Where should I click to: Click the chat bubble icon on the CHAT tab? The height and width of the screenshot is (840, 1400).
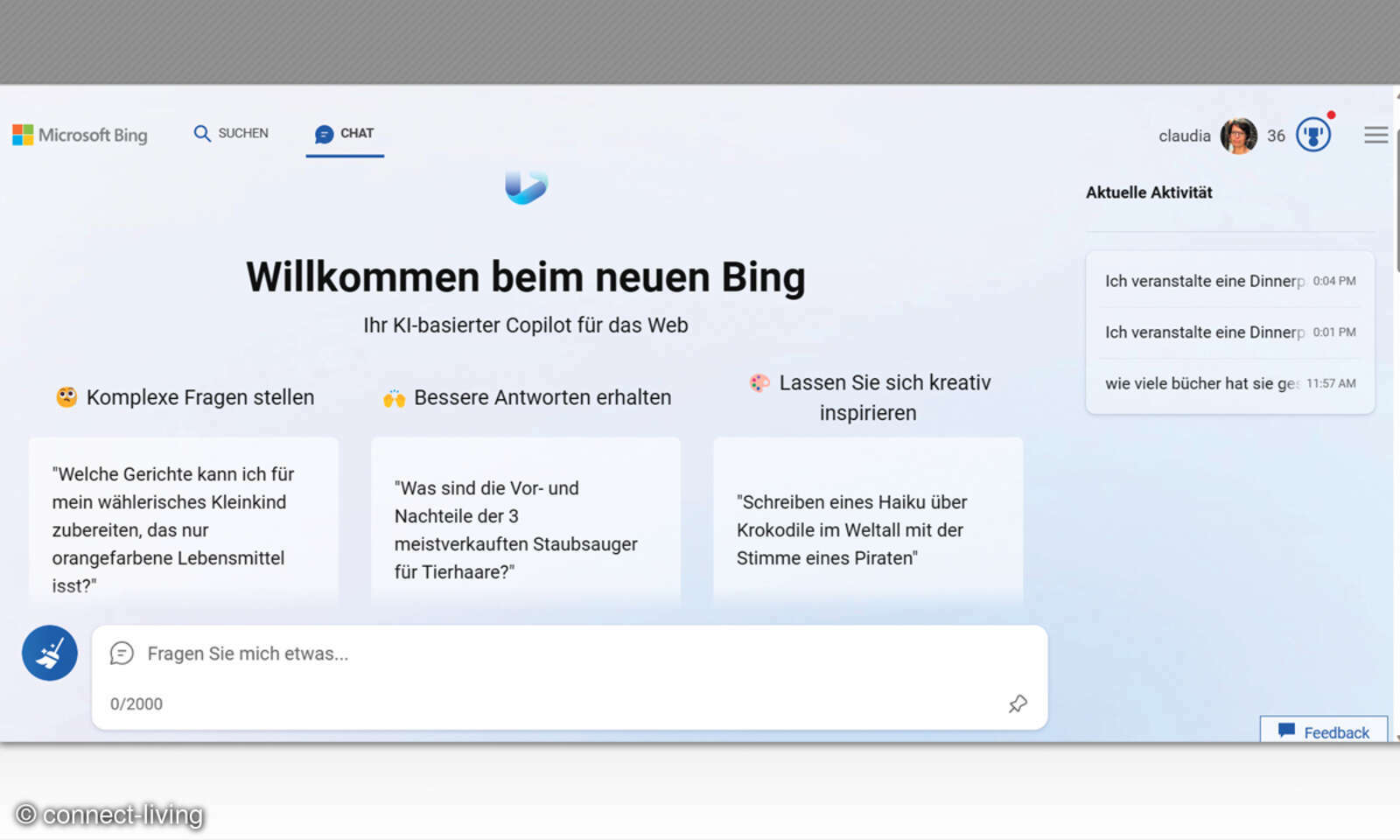coord(325,133)
